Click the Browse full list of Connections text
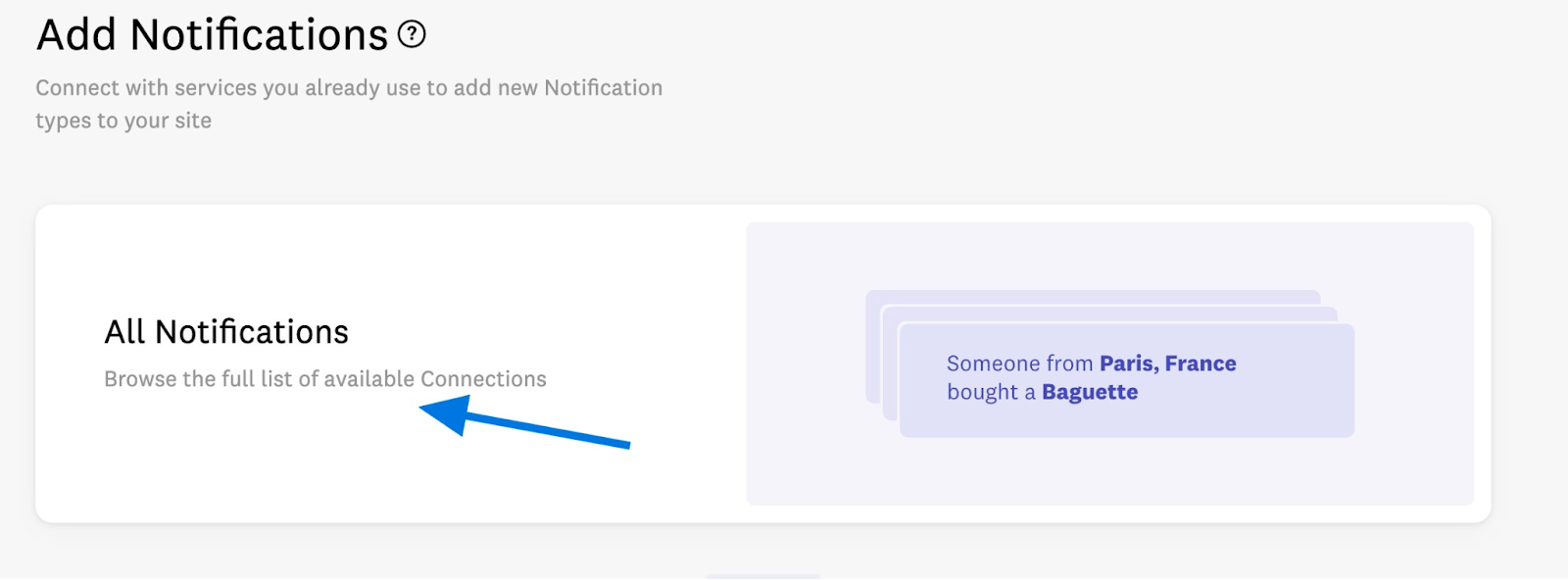Screen dimensions: 1568x580 click(x=324, y=379)
